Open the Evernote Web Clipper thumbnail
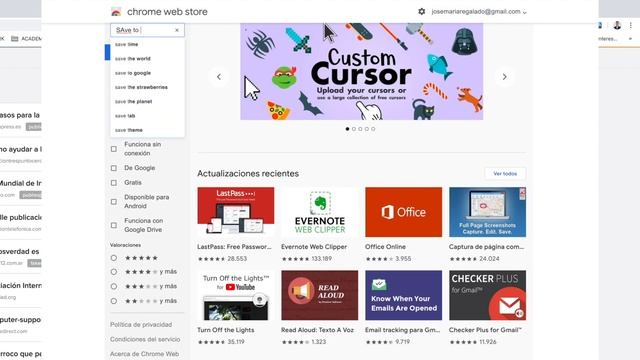 point(320,212)
